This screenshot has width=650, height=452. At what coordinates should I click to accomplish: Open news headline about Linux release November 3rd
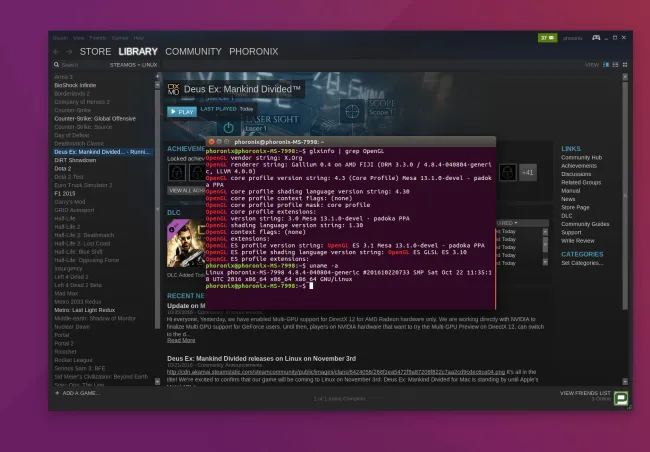point(261,359)
